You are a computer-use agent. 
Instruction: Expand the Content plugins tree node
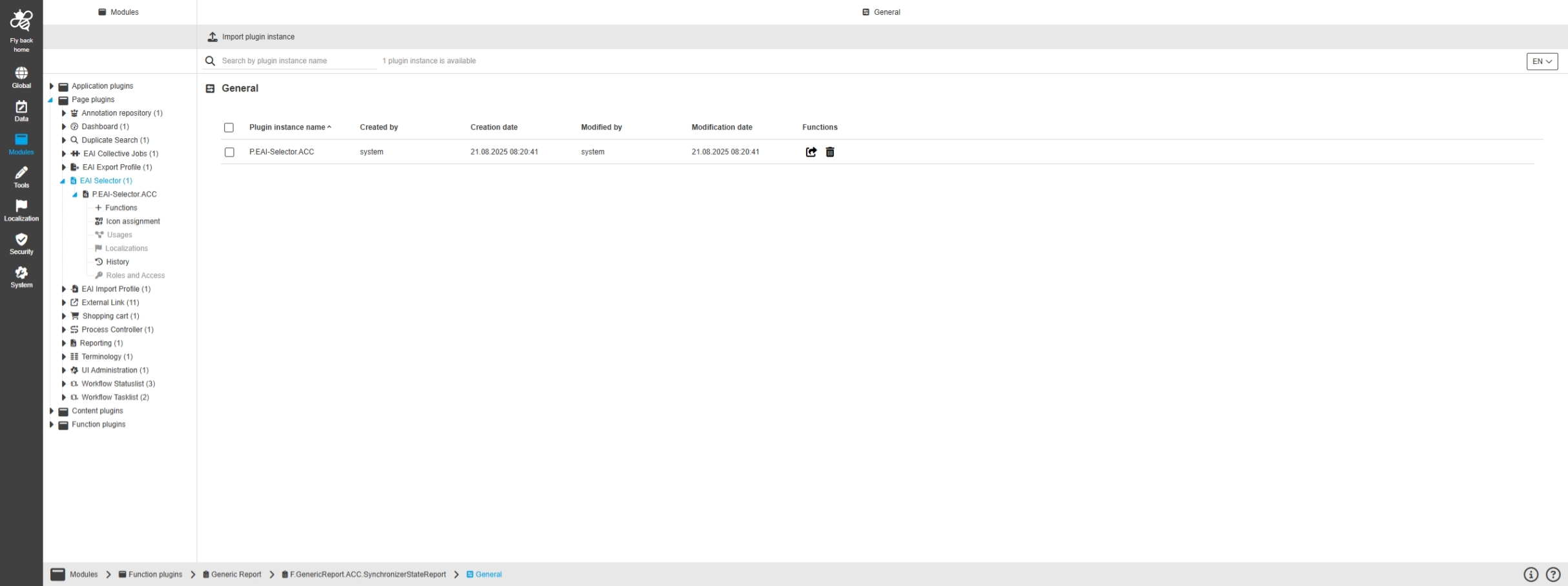[x=52, y=411]
